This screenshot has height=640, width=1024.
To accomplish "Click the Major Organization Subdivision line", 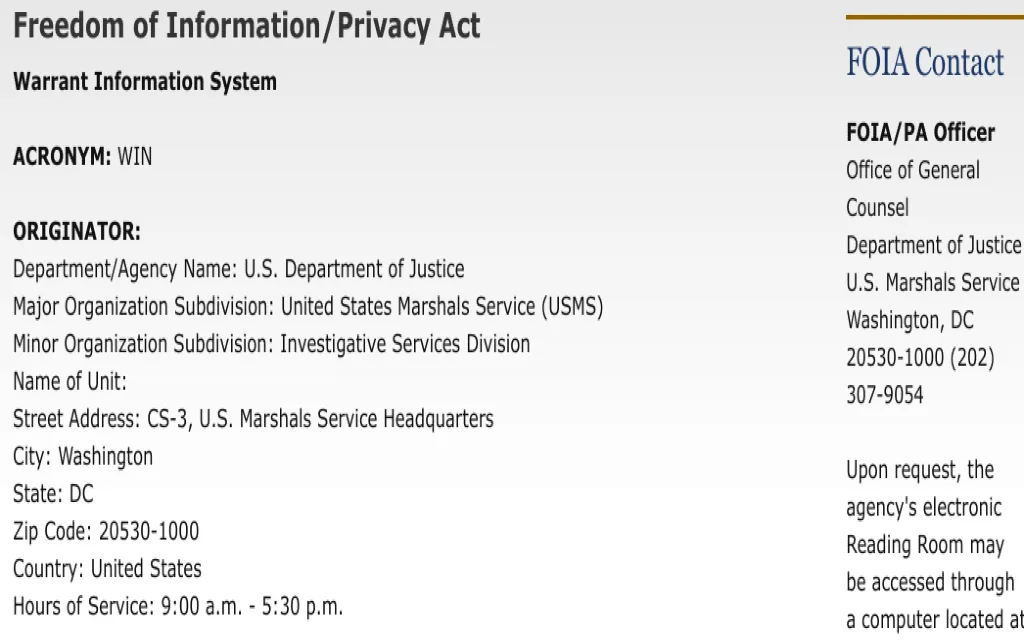I will (308, 306).
